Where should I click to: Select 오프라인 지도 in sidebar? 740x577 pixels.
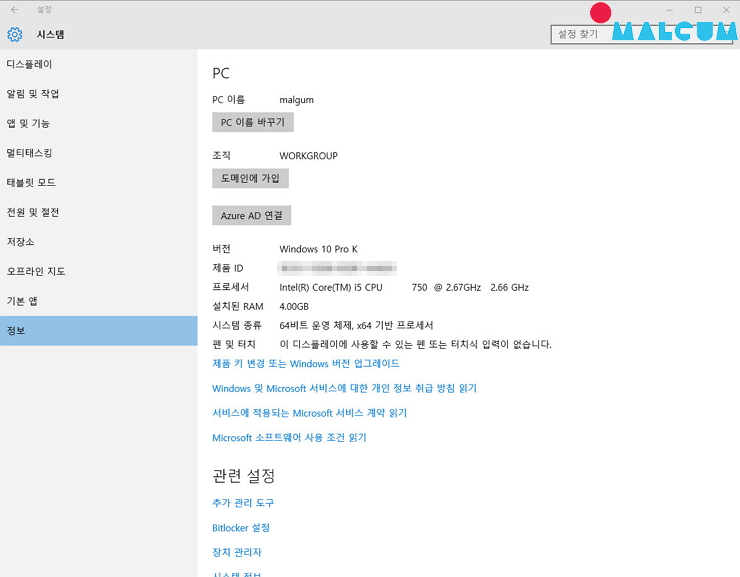(99, 271)
